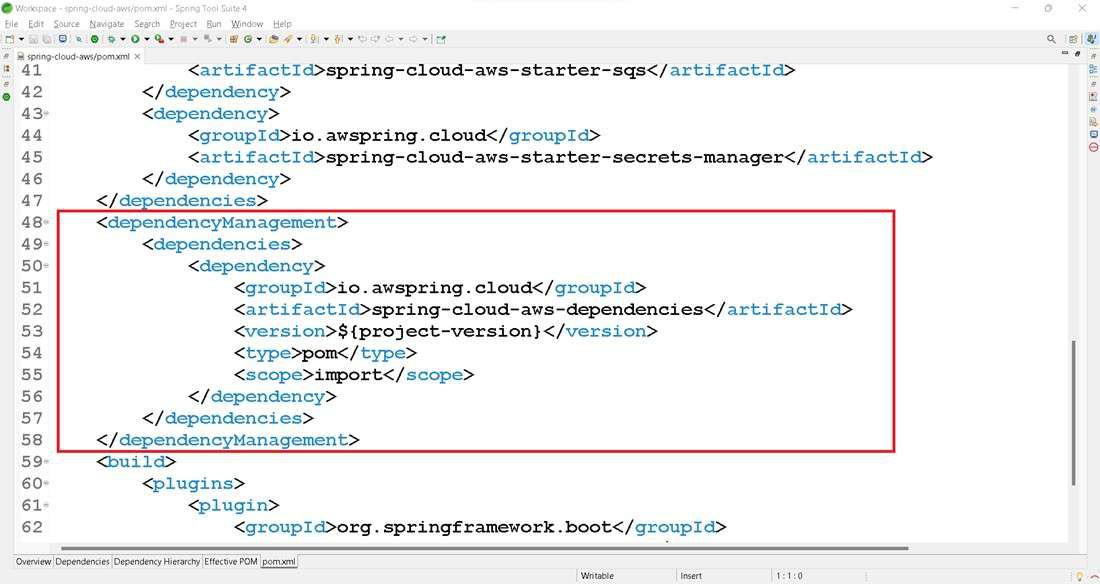Collapse the plugin fold at line 61
This screenshot has width=1100, height=584.
click(46, 505)
